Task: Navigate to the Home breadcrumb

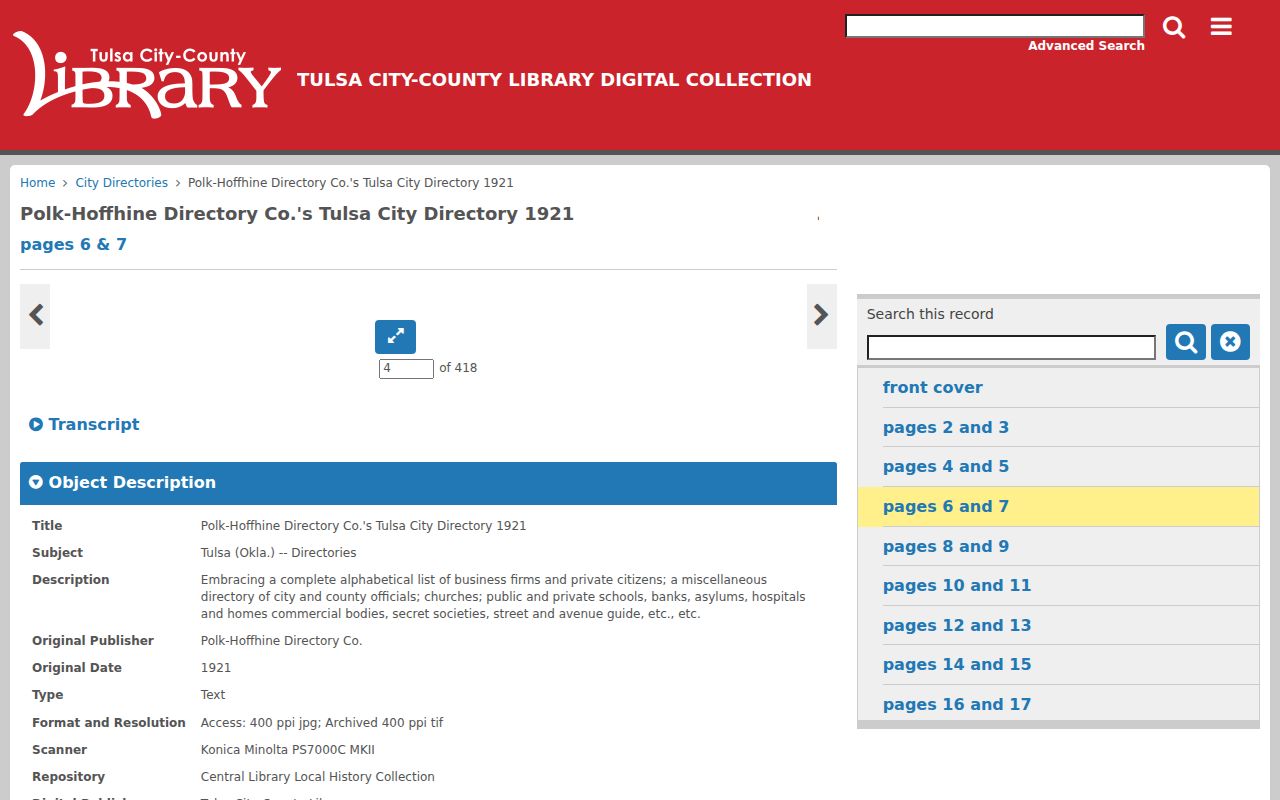Action: click(38, 183)
